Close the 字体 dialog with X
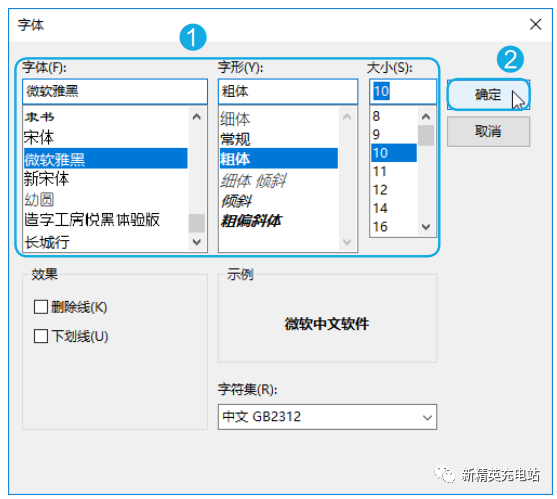This screenshot has width=557, height=499. pos(535,25)
